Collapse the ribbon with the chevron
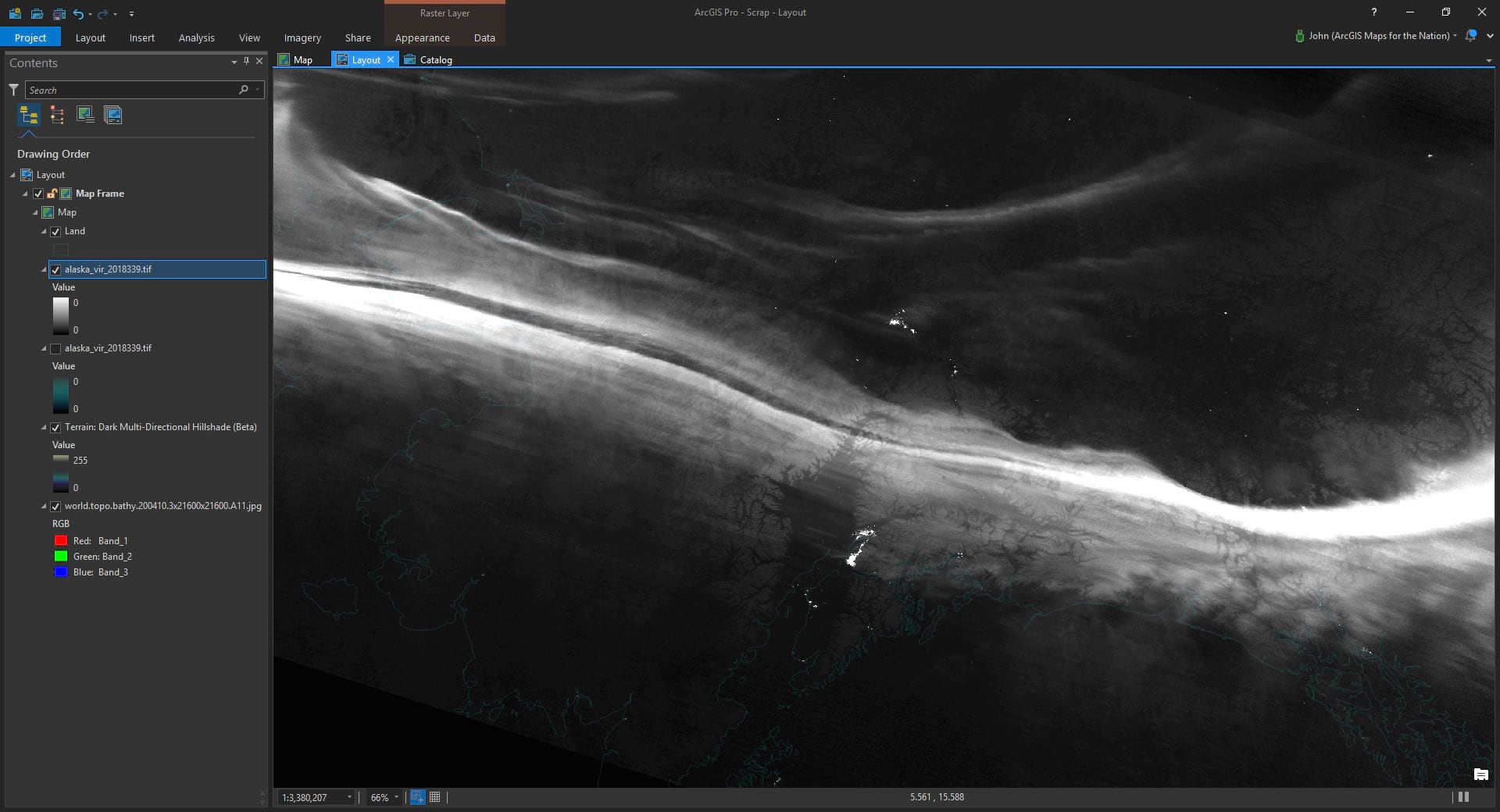Viewport: 1500px width, 812px height. [x=1490, y=36]
